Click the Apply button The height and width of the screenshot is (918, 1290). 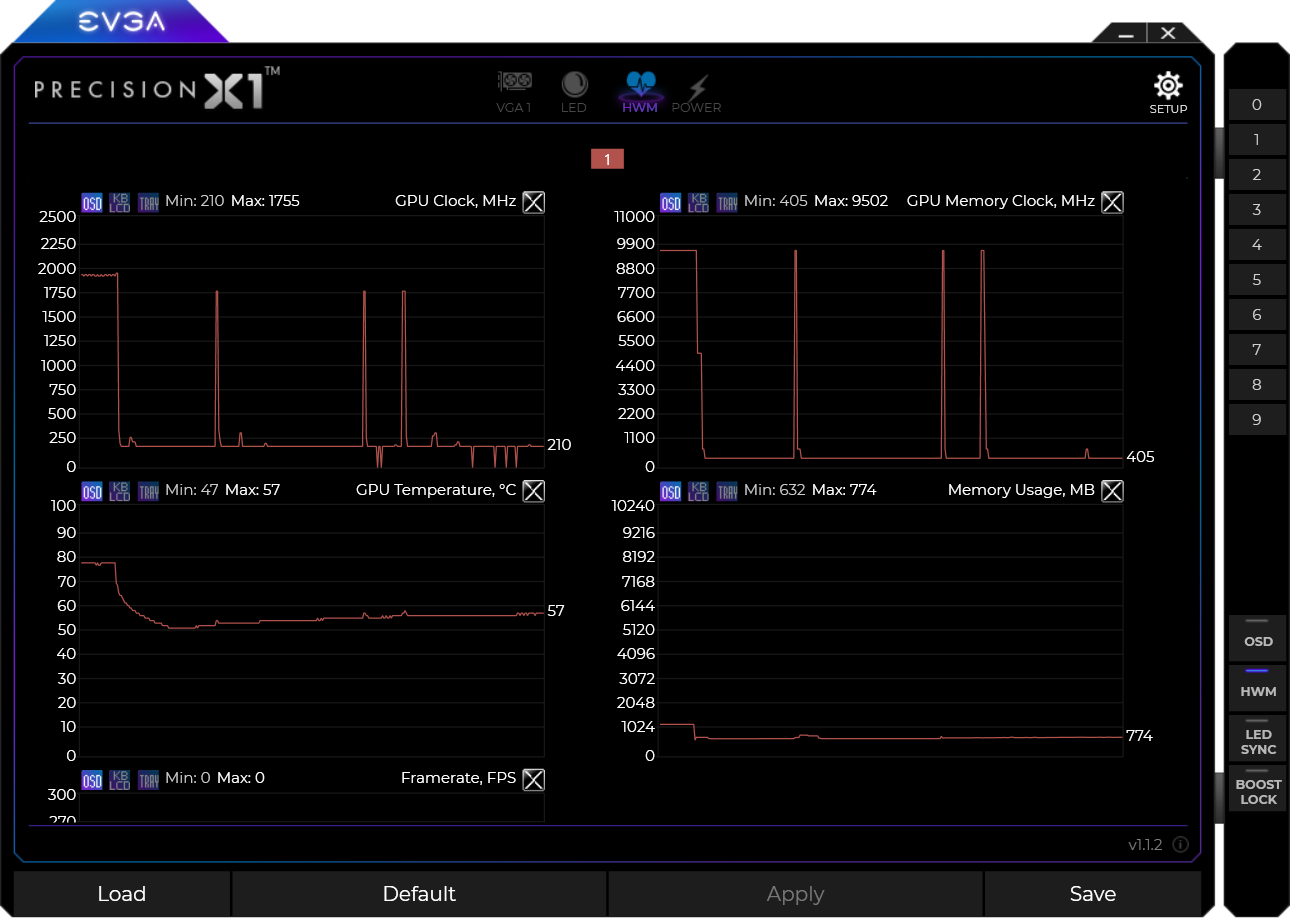click(795, 894)
